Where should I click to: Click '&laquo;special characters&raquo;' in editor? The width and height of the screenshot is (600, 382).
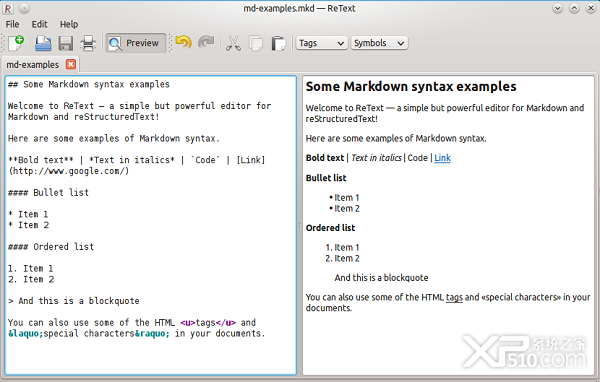89,333
